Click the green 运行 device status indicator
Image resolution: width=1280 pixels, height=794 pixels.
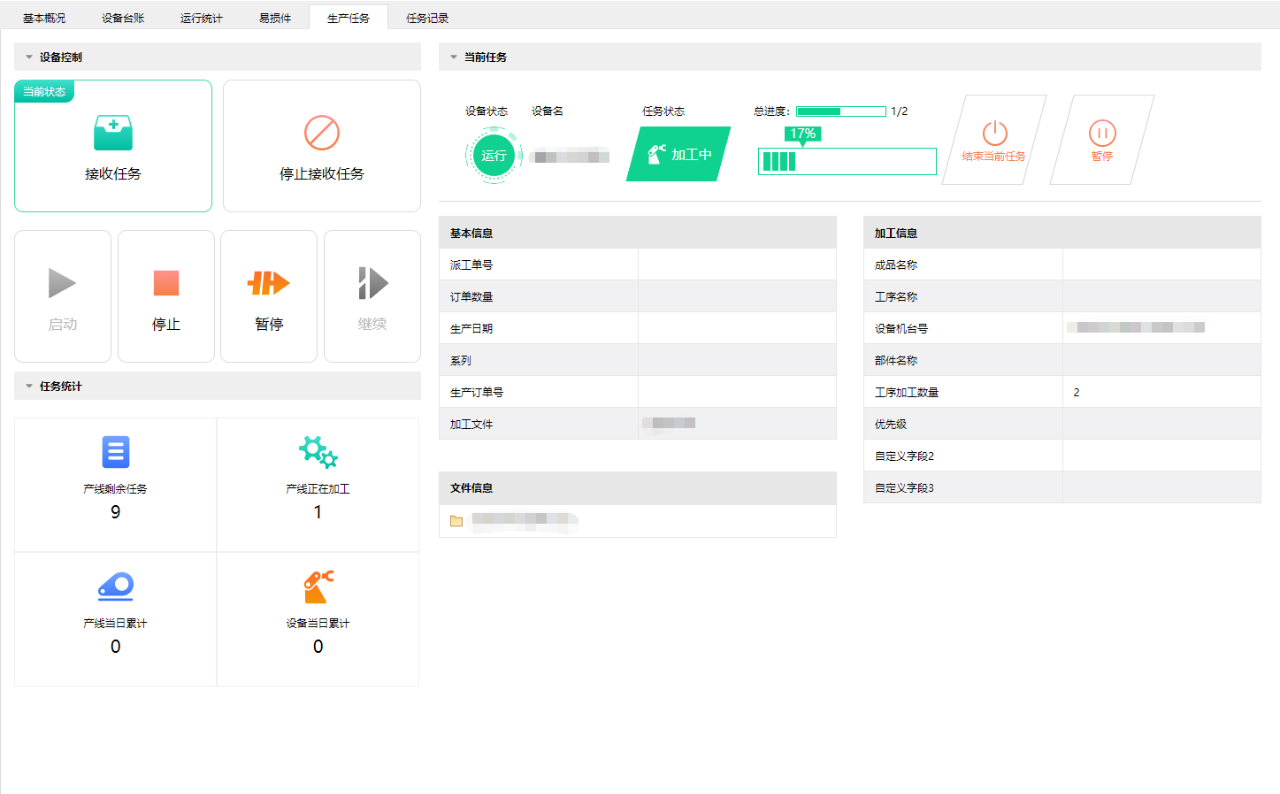click(x=493, y=155)
